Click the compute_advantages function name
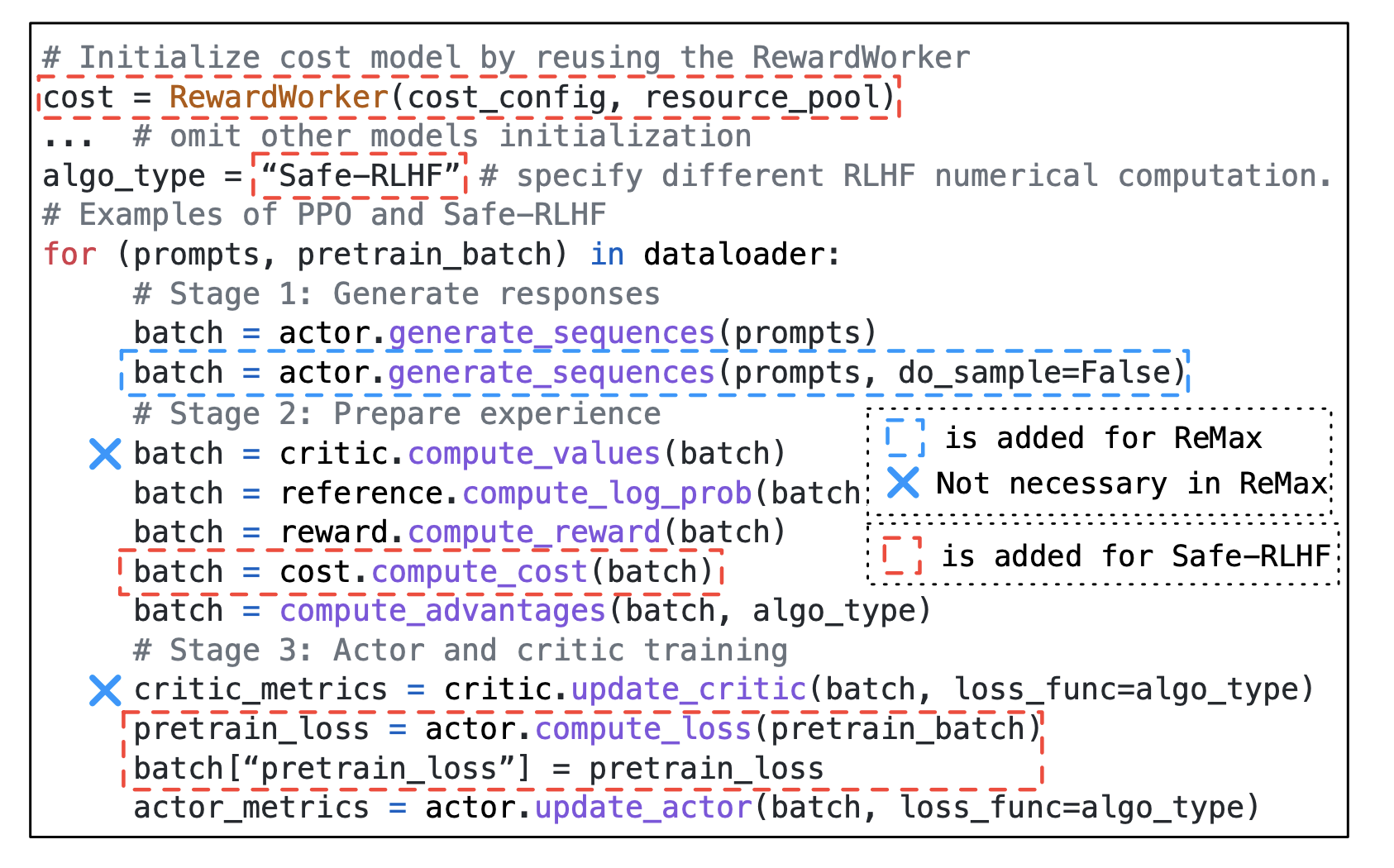 (x=443, y=611)
